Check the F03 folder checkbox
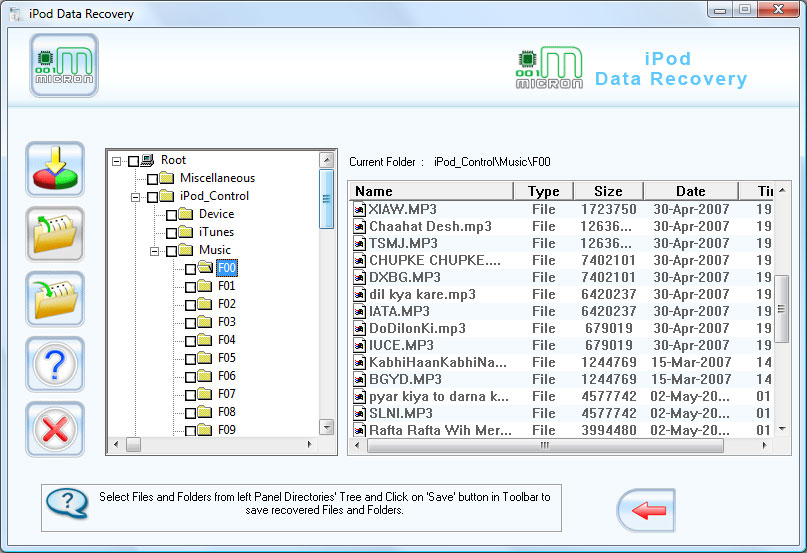Viewport: 807px width, 553px height. click(x=190, y=323)
